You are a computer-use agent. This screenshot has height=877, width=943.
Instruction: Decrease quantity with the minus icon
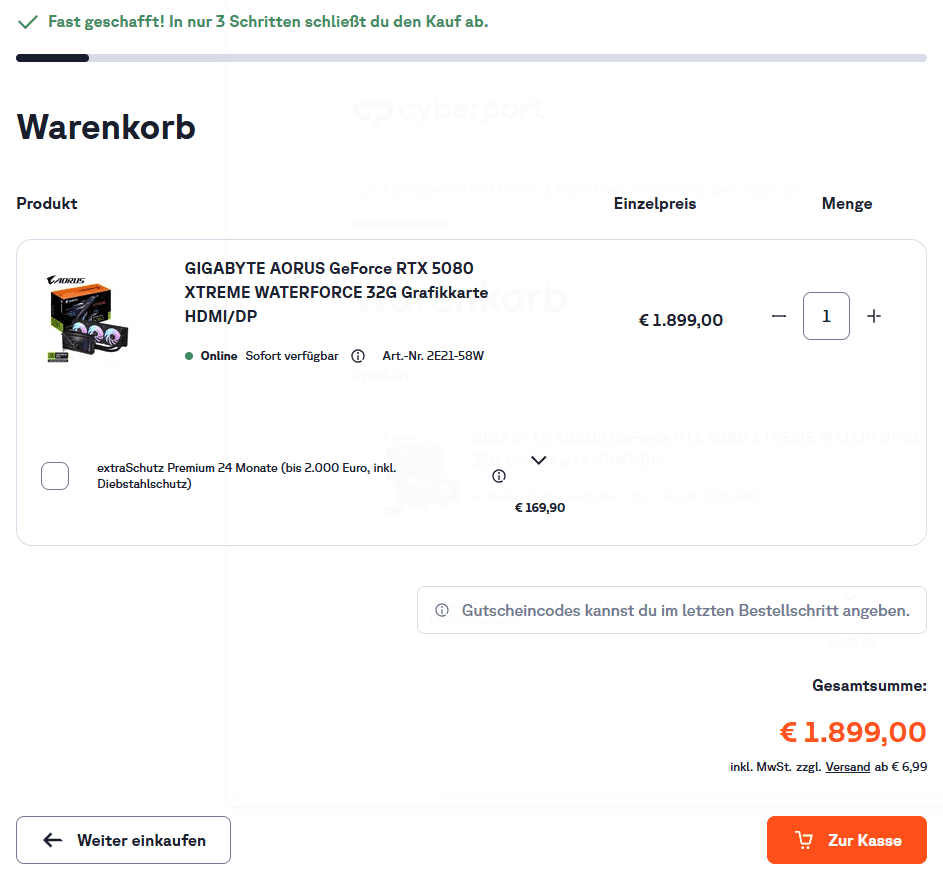coord(779,316)
